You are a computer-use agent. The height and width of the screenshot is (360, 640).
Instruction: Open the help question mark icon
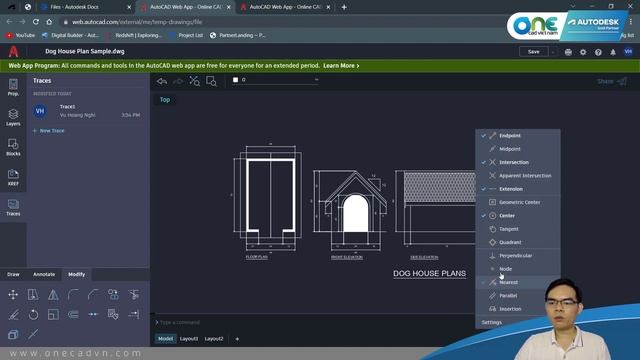tap(598, 52)
